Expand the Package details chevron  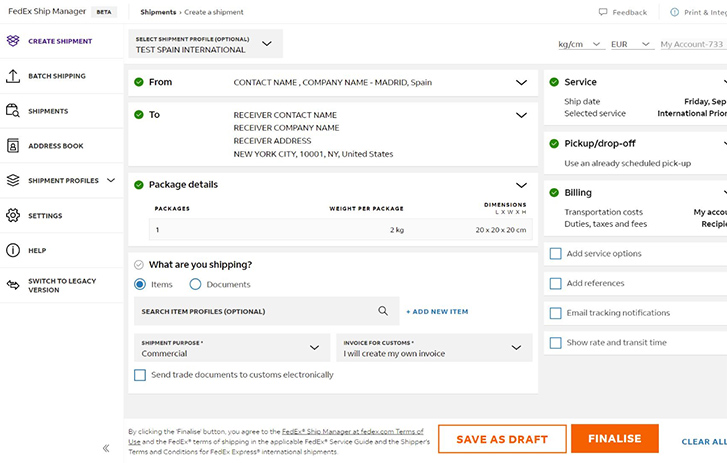coord(521,185)
